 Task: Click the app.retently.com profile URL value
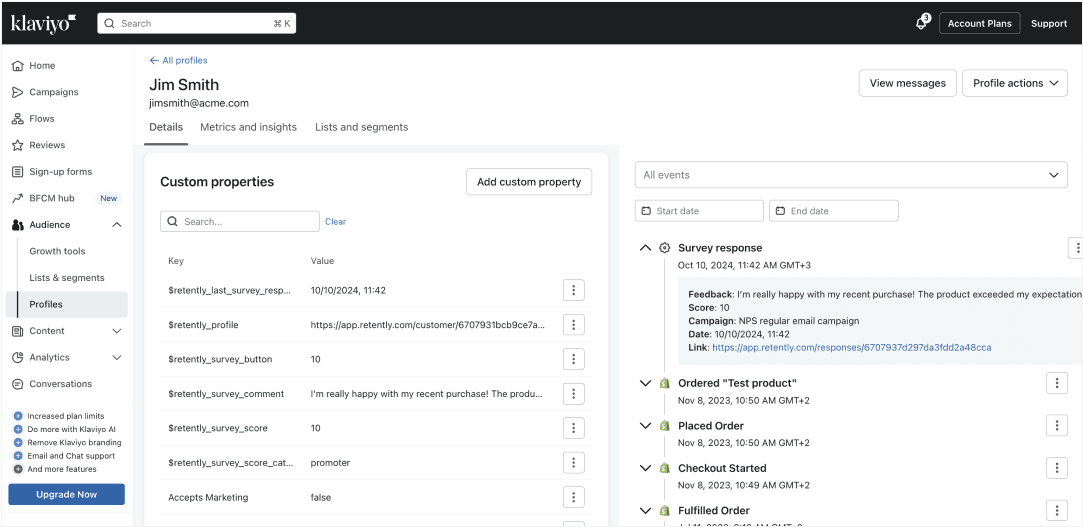pyautogui.click(x=428, y=325)
